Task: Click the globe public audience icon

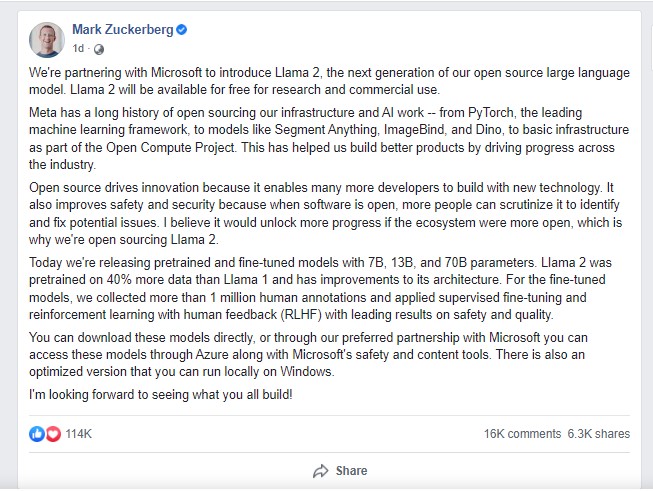Action: (99, 50)
